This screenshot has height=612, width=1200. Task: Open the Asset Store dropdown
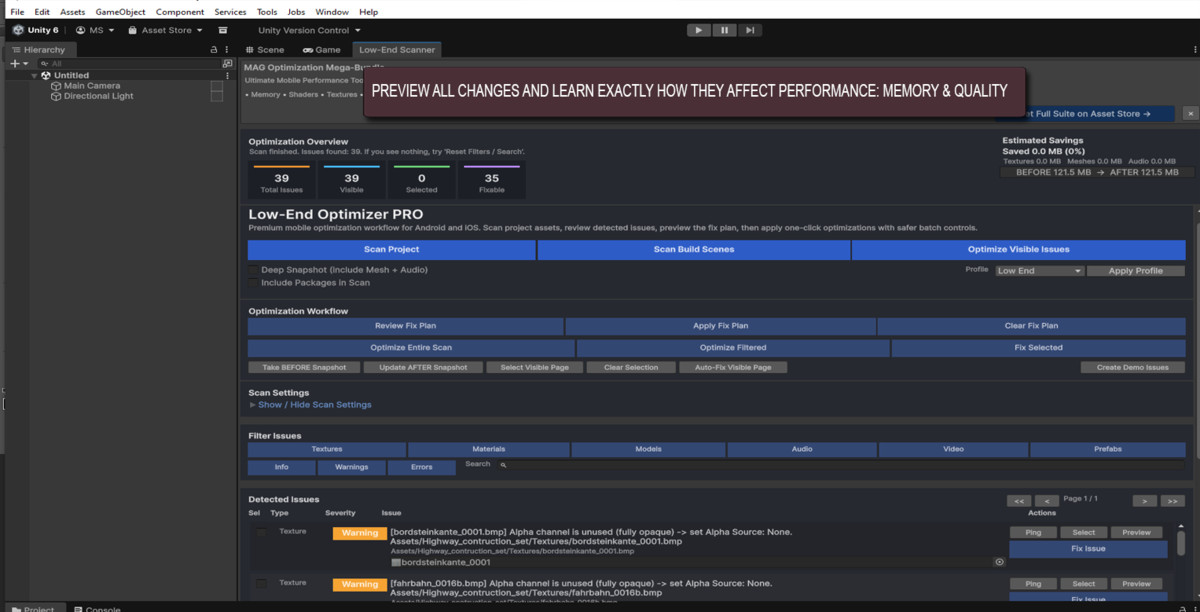pos(166,30)
